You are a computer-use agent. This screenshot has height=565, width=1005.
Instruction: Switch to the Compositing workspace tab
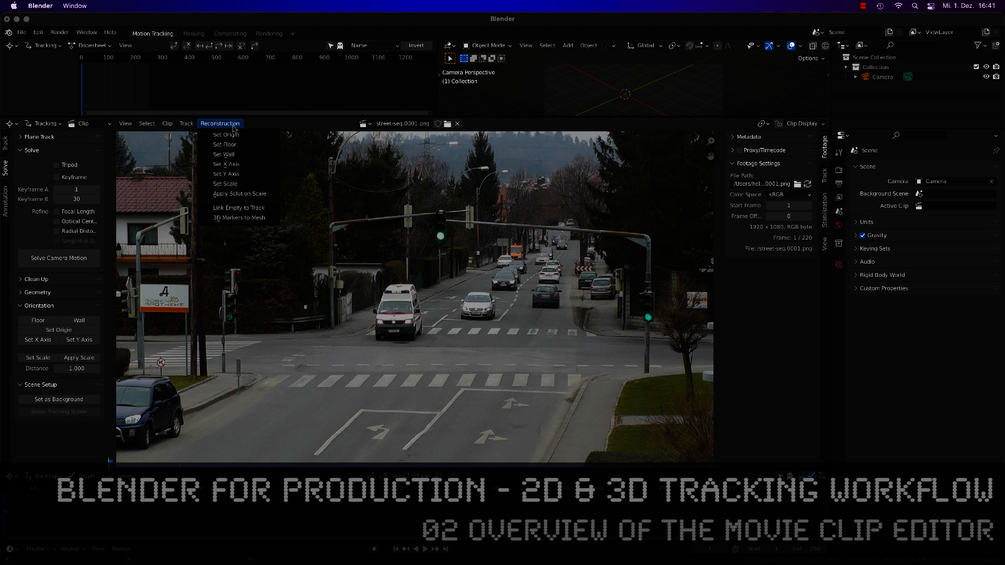(x=229, y=33)
